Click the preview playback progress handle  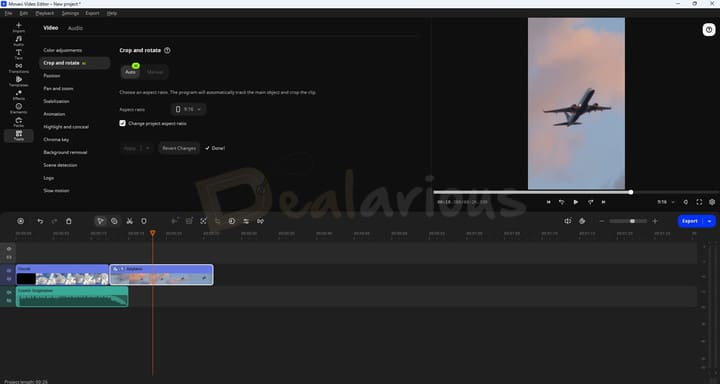click(631, 192)
